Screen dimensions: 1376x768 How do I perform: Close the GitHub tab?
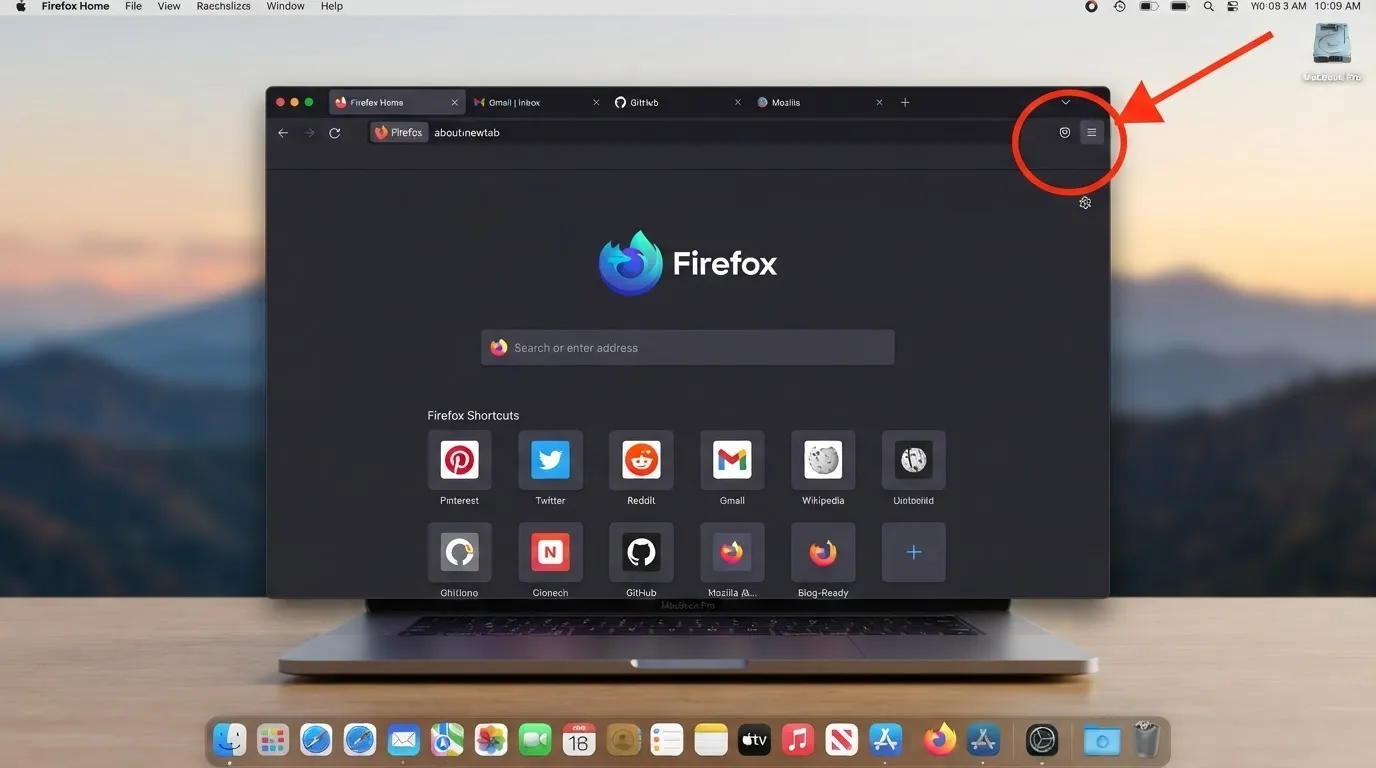click(x=738, y=102)
